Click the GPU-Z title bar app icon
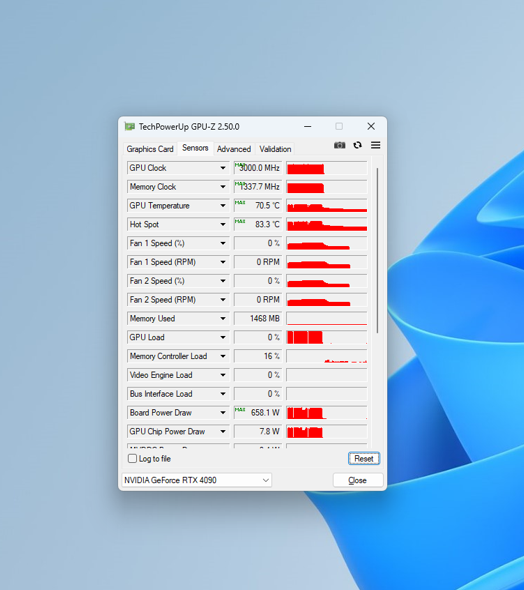Screen dimensions: 524x590 [x=130, y=126]
